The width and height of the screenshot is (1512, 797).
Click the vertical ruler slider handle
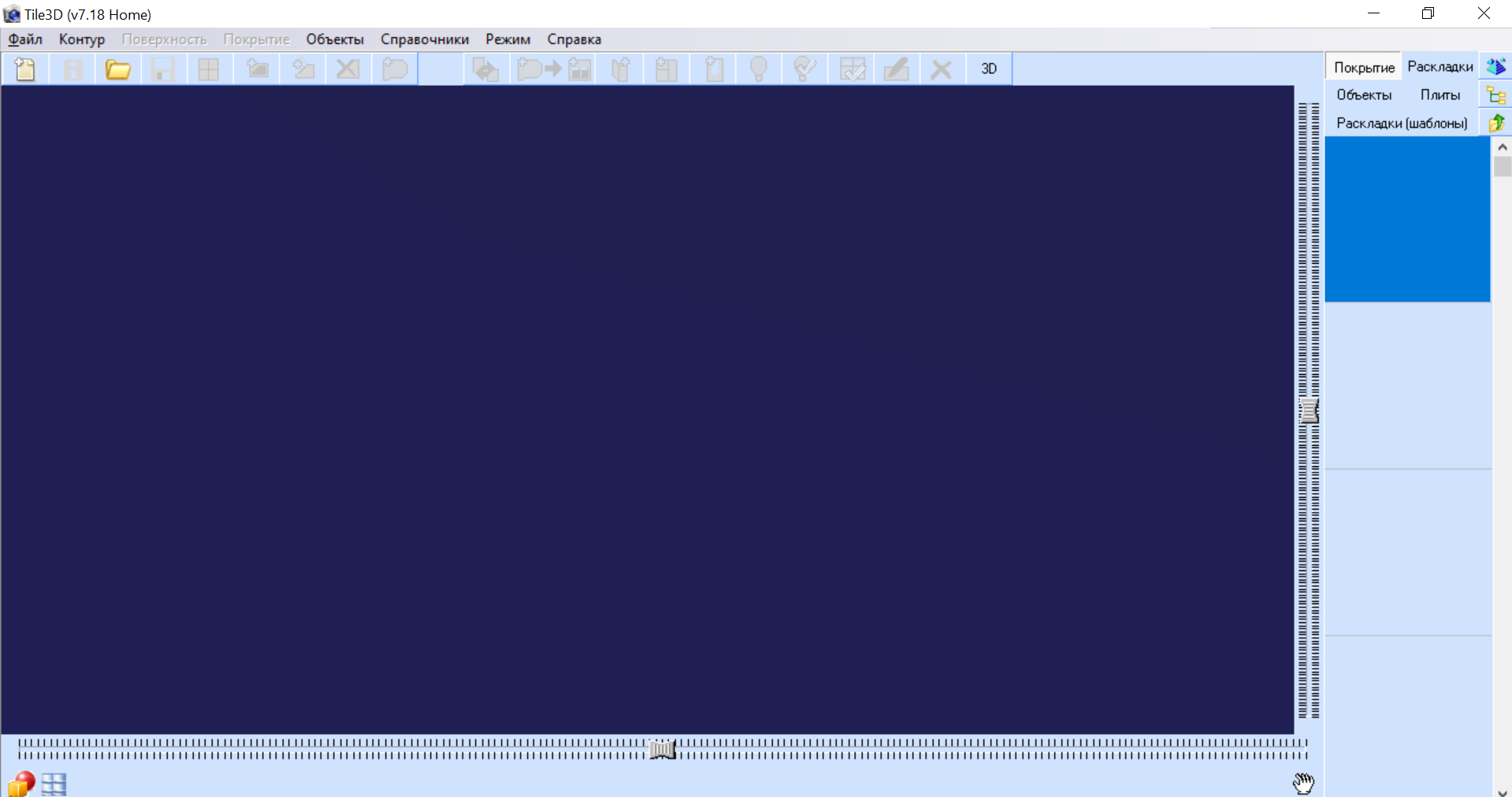tap(1309, 410)
